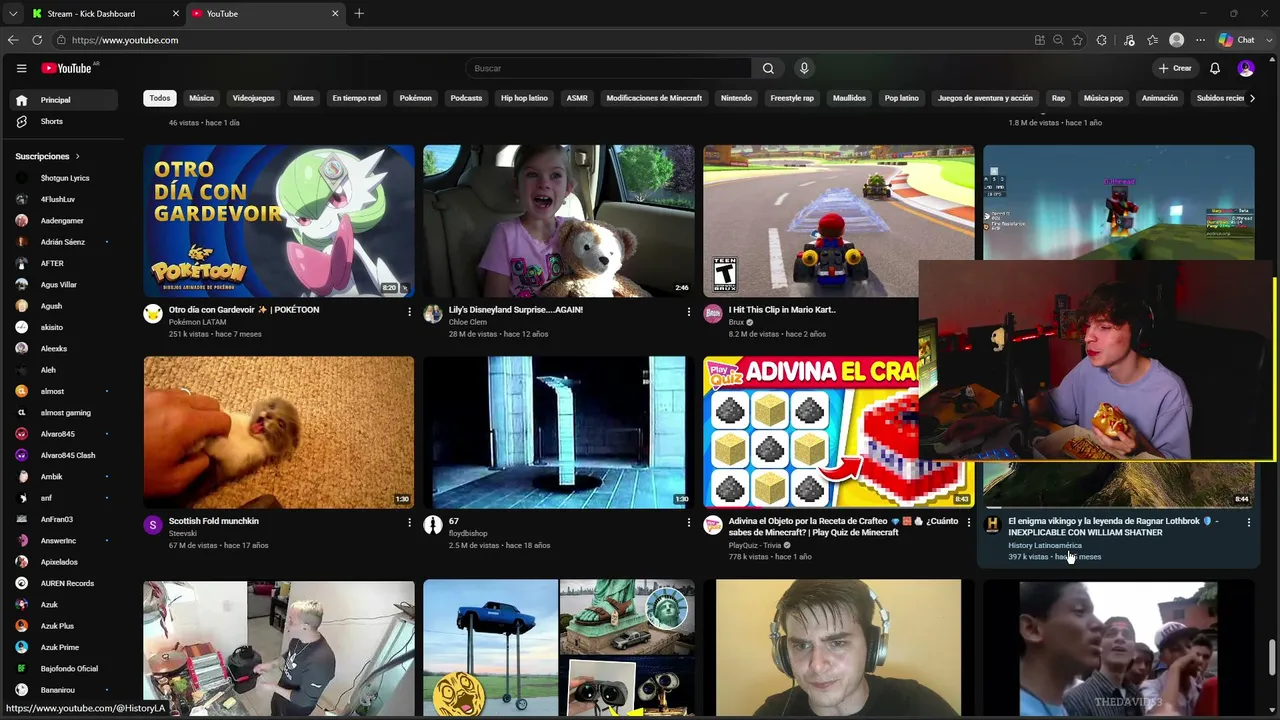1280x720 pixels.
Task: Select the Música category chip
Action: (x=202, y=98)
